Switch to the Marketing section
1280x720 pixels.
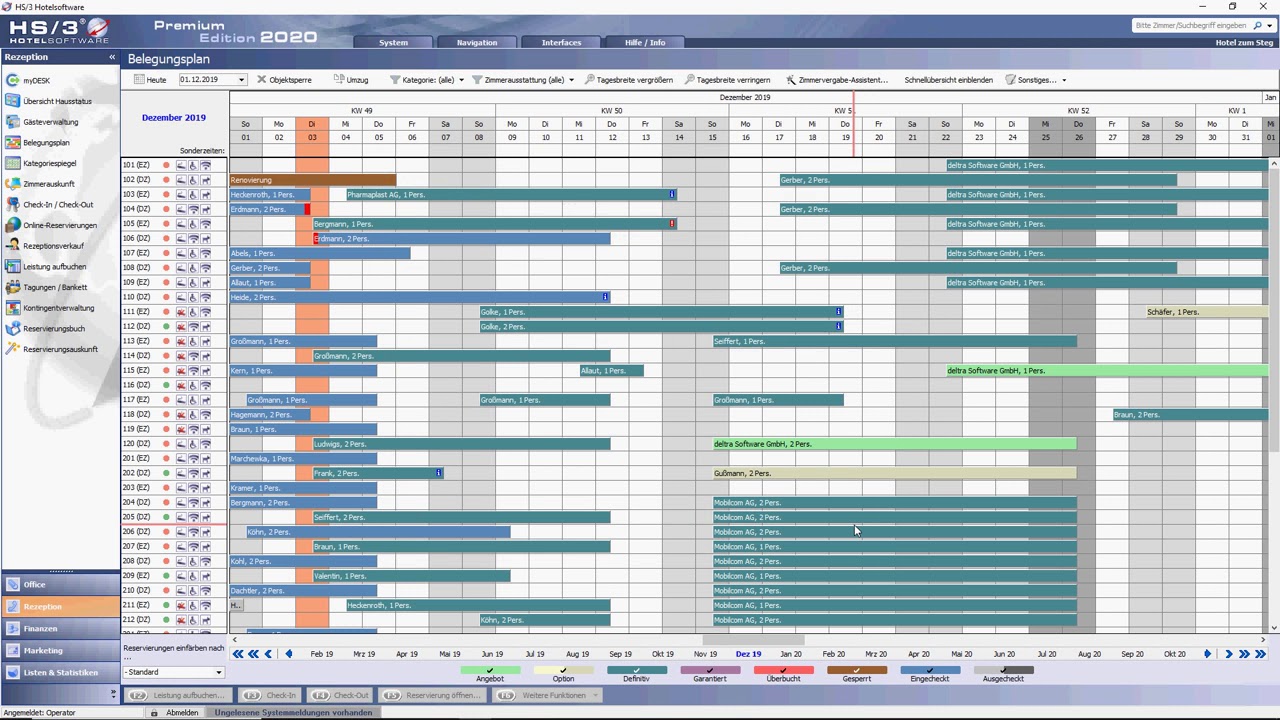[60, 651]
